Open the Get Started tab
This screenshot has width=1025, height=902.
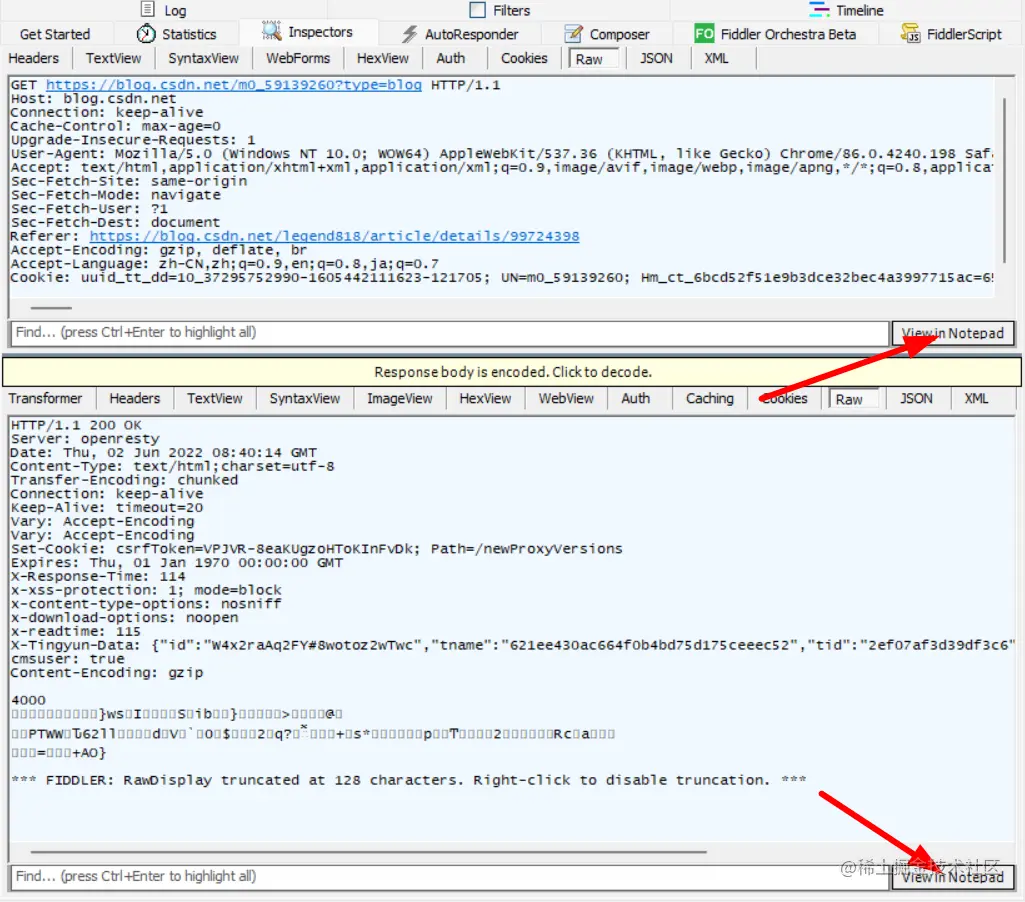pos(55,35)
